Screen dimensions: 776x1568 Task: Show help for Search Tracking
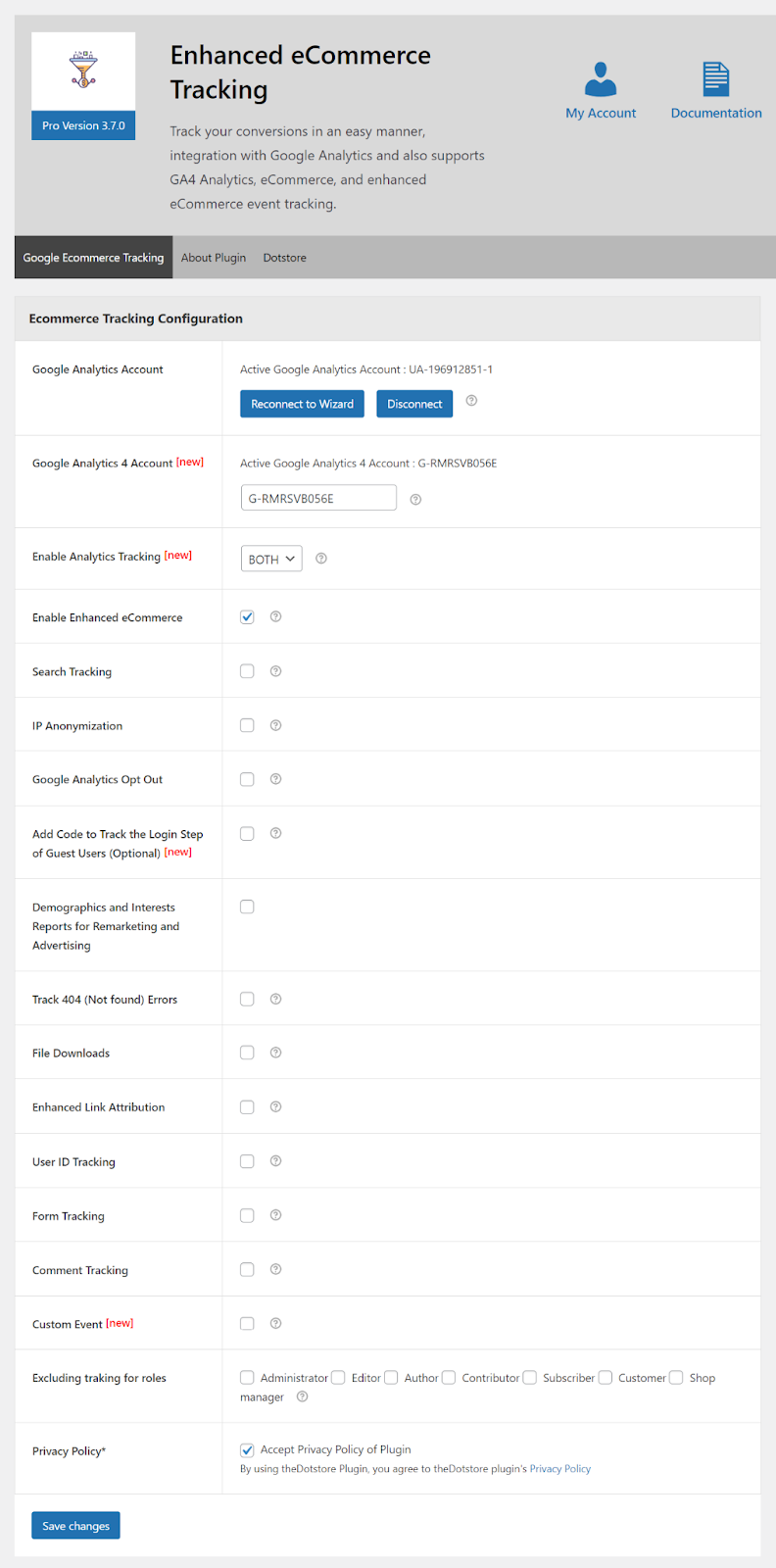(x=275, y=671)
